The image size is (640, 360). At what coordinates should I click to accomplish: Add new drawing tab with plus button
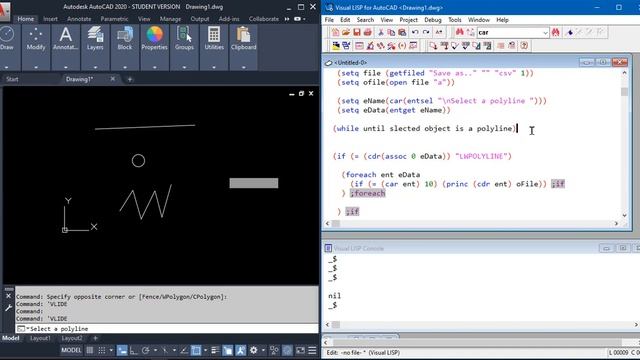[x=130, y=79]
